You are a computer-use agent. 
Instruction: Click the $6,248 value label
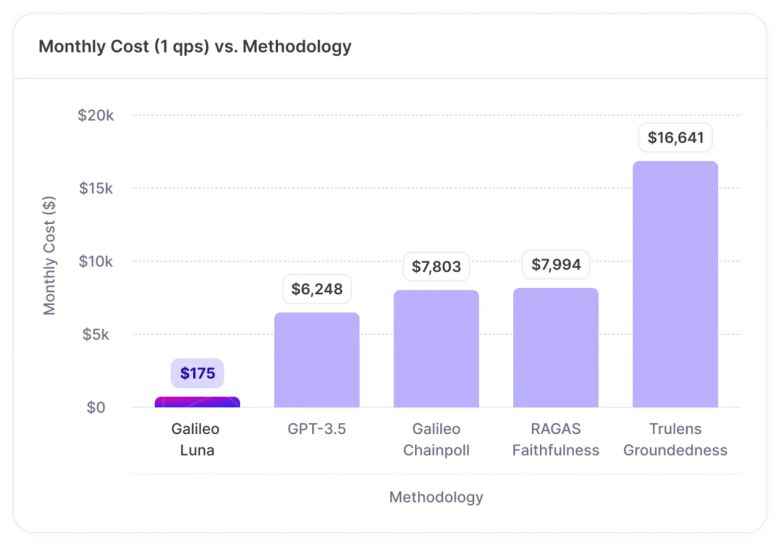[x=317, y=289]
